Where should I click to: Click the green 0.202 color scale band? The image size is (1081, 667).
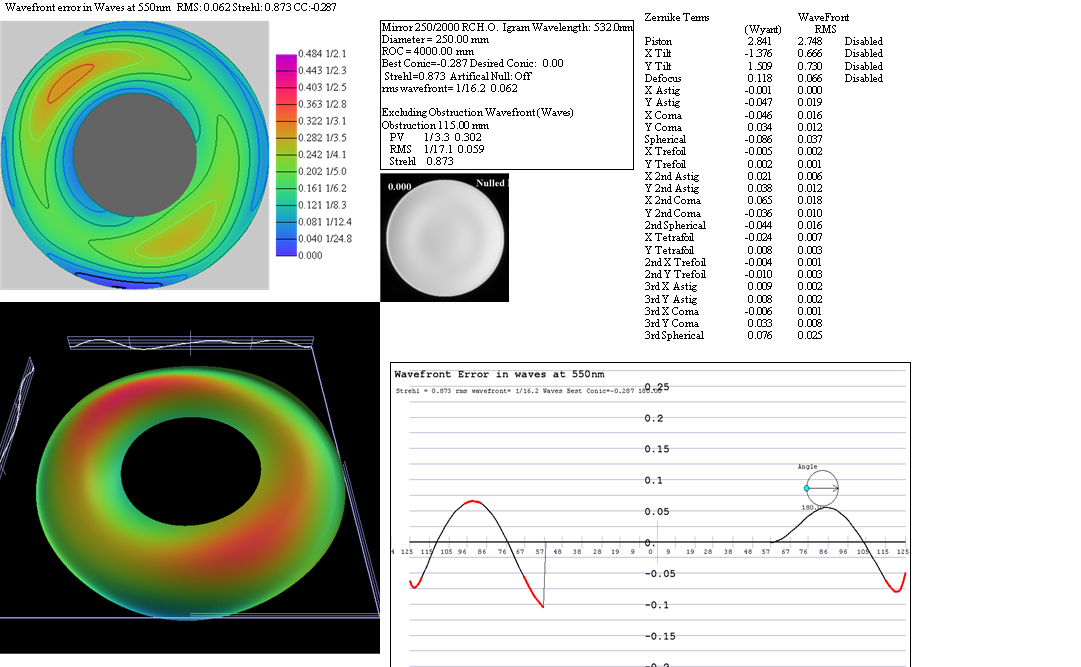(286, 171)
